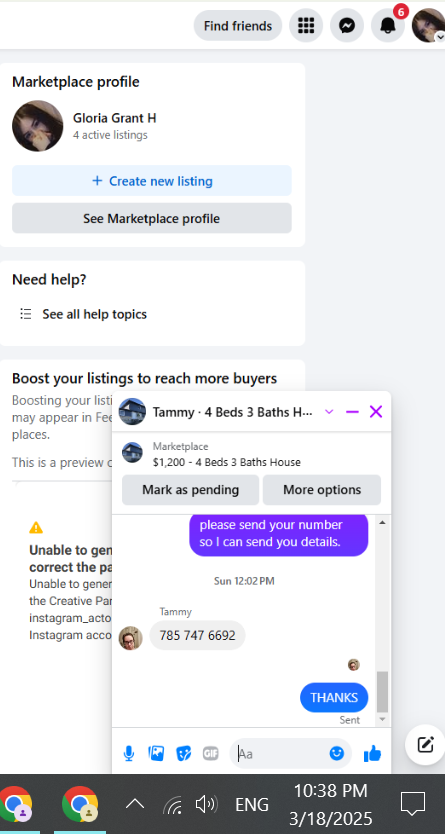Click the chat scrollbar up arrow
445x834 pixels.
pos(382,523)
